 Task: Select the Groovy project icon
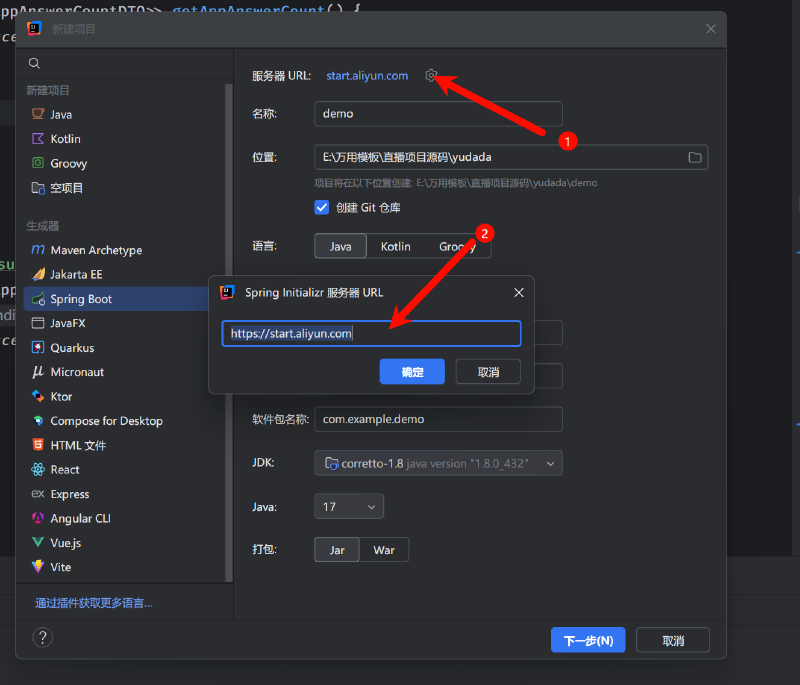[x=38, y=163]
